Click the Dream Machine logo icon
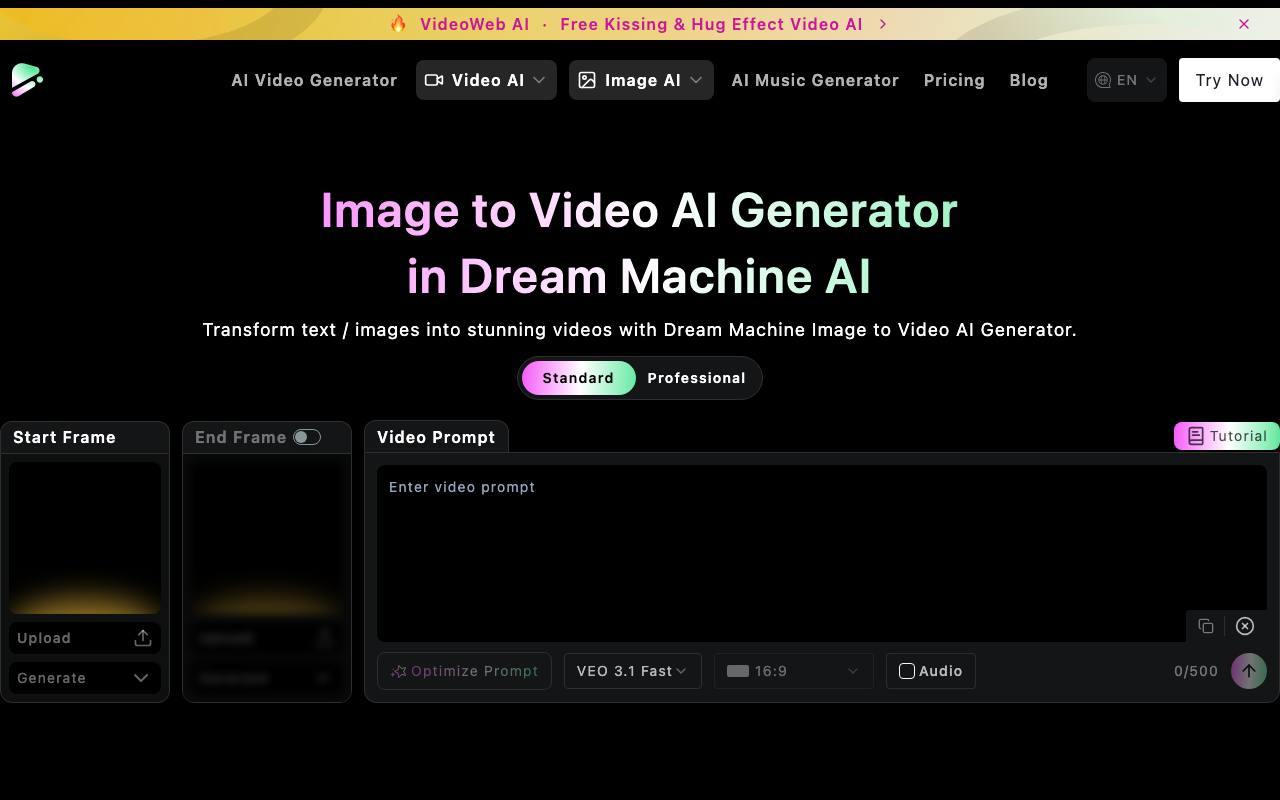This screenshot has height=800, width=1280. tap(27, 80)
